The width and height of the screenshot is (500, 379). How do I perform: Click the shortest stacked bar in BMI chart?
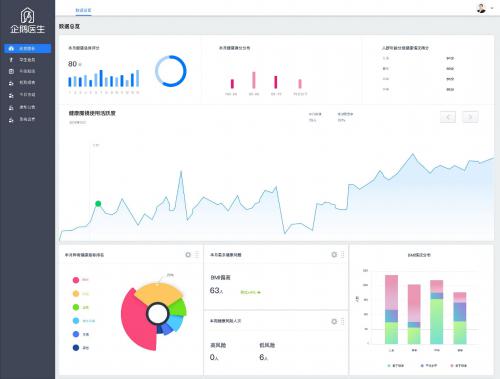[x=460, y=318]
